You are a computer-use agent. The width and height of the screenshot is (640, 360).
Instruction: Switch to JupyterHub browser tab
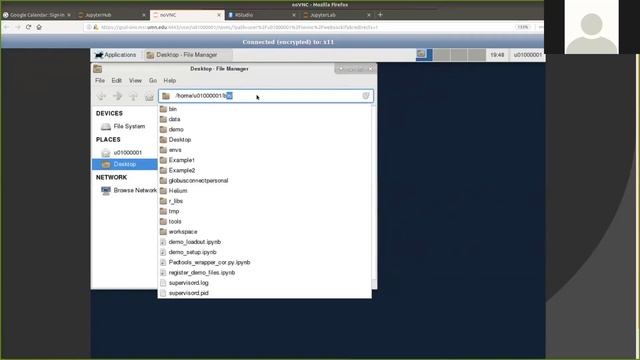(111, 15)
